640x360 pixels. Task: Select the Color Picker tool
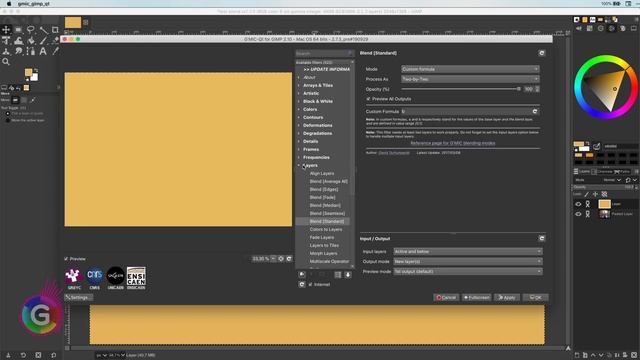pos(56,51)
